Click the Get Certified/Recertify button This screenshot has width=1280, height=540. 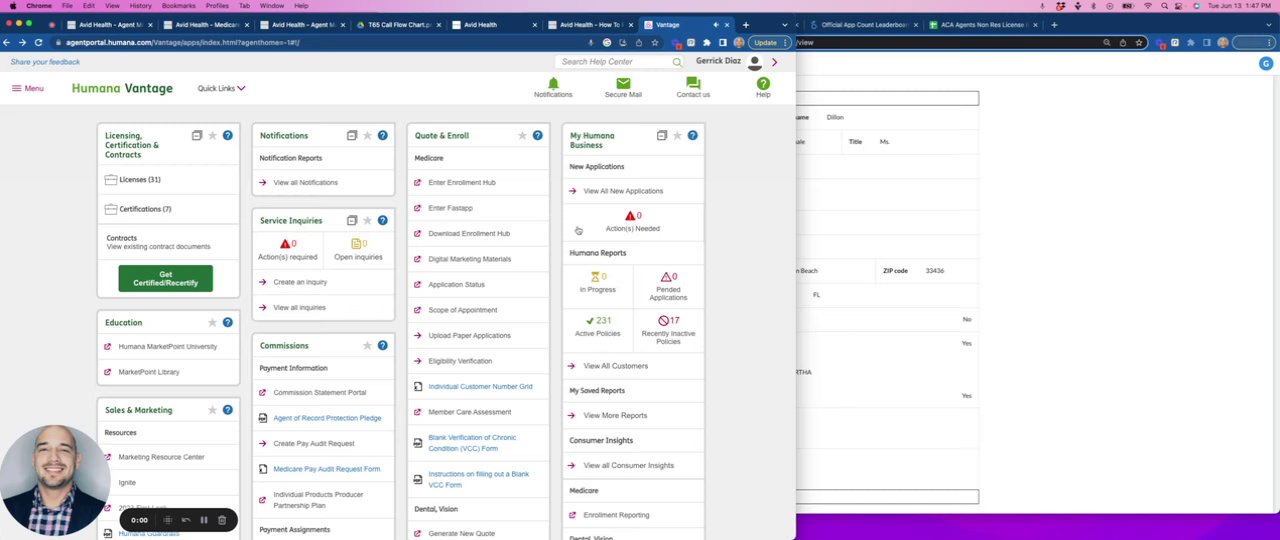165,278
